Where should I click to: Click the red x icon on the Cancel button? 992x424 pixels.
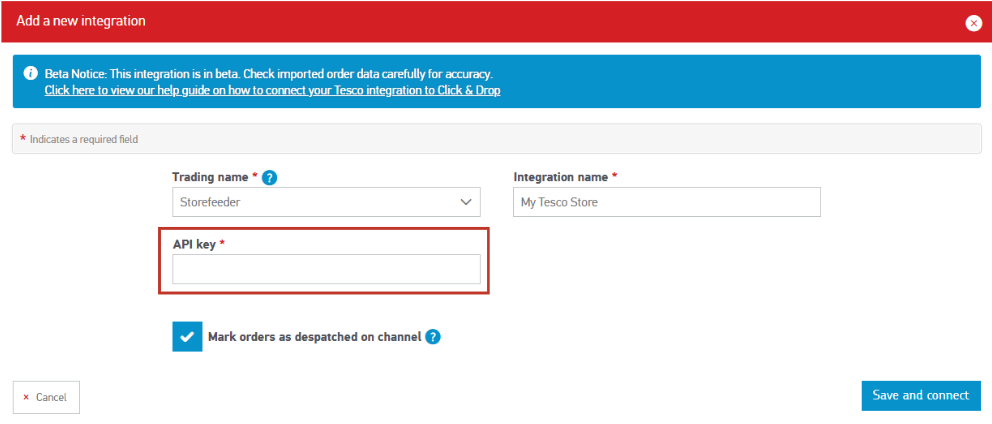coord(26,397)
